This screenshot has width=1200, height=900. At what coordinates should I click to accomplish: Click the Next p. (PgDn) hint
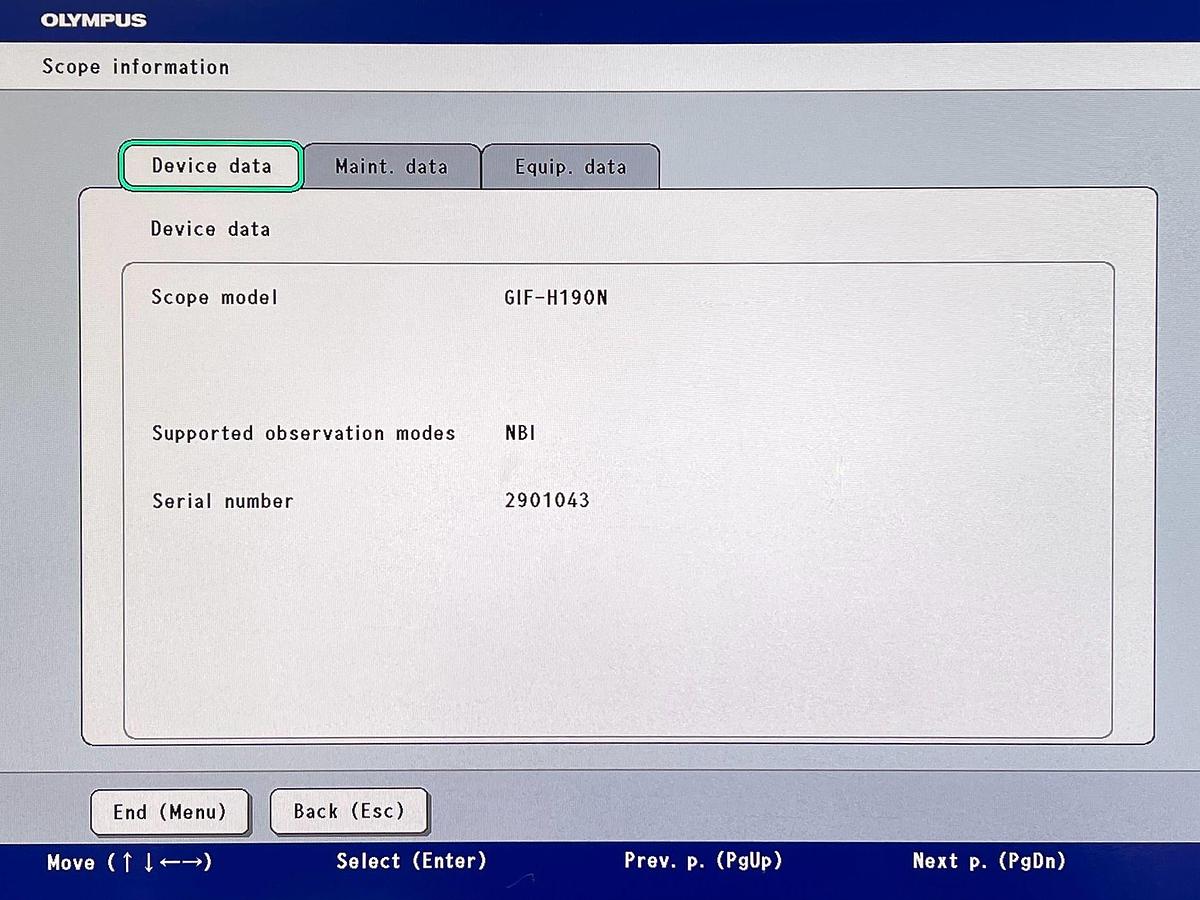(989, 860)
